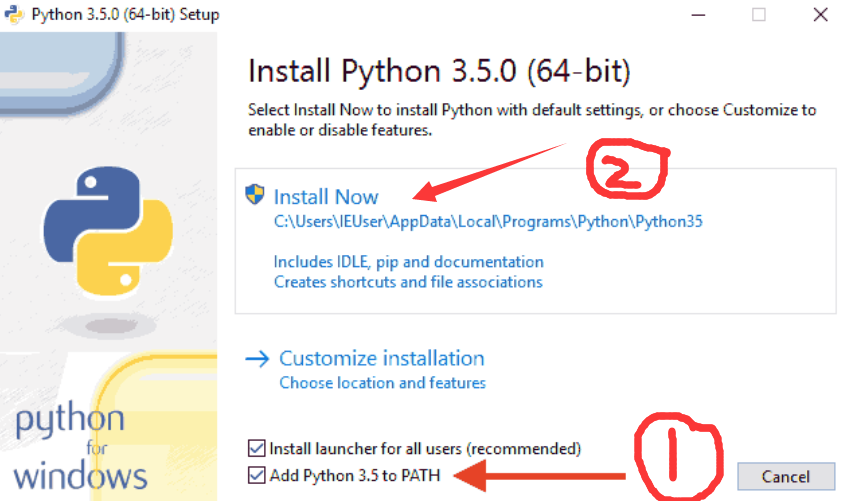Click the Cancel button
846x501 pixels.
tap(786, 477)
